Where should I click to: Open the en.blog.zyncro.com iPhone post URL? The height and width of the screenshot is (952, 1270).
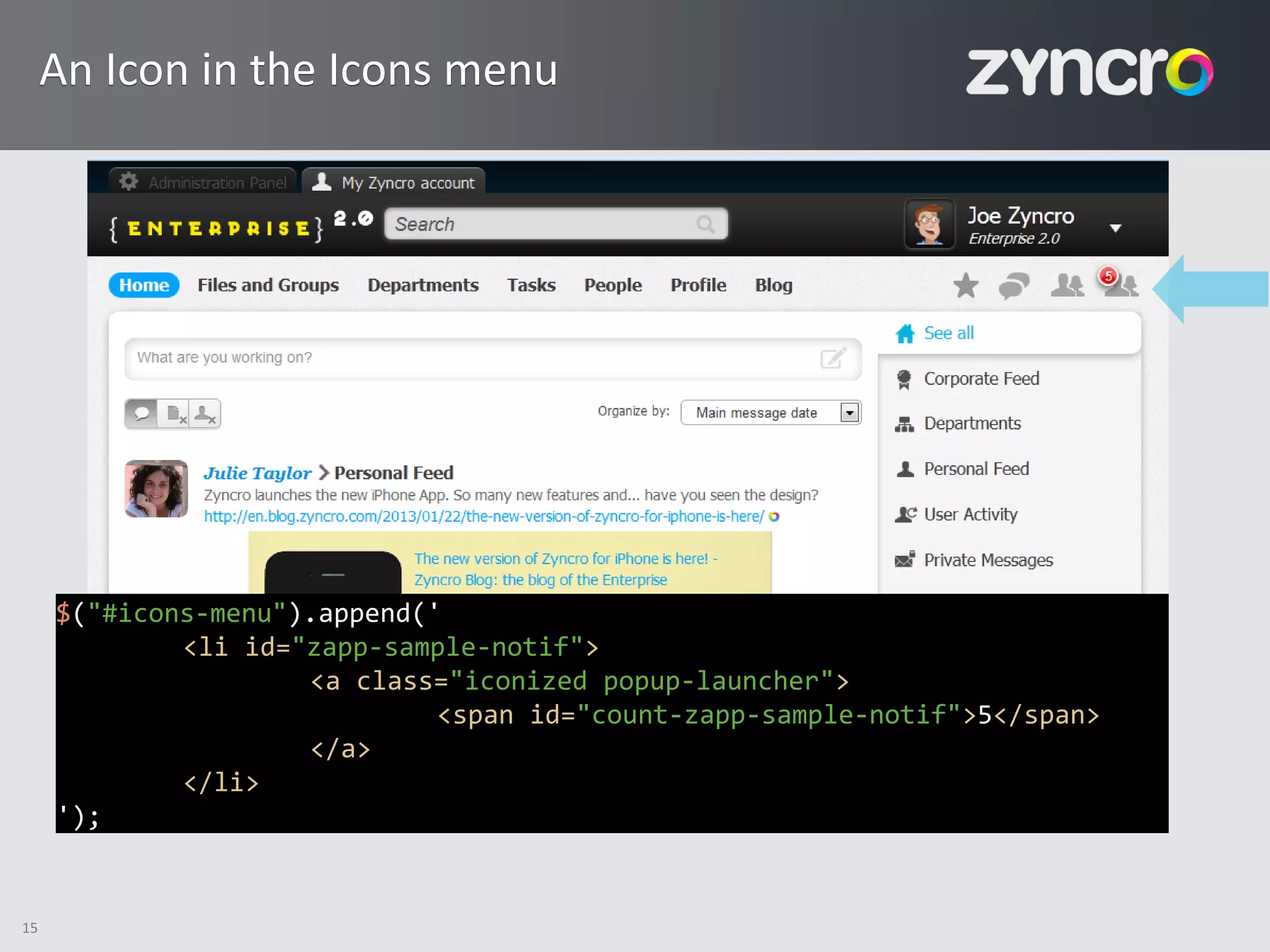pyautogui.click(x=484, y=516)
